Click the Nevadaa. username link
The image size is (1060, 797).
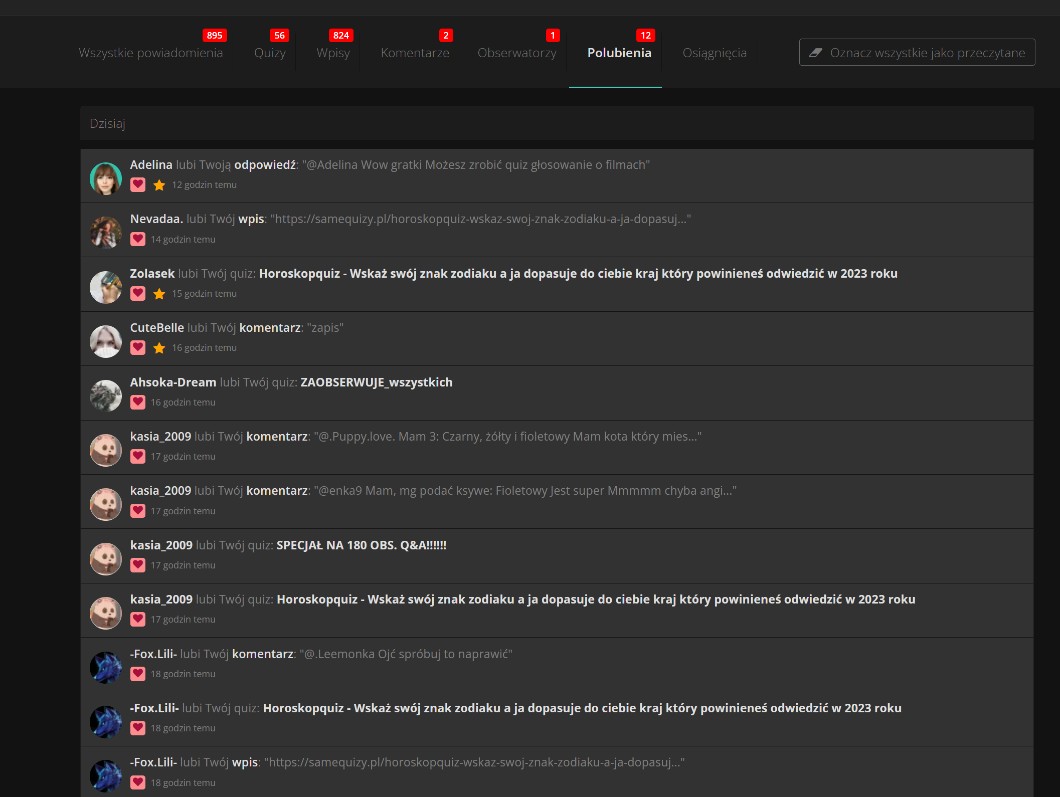point(156,219)
